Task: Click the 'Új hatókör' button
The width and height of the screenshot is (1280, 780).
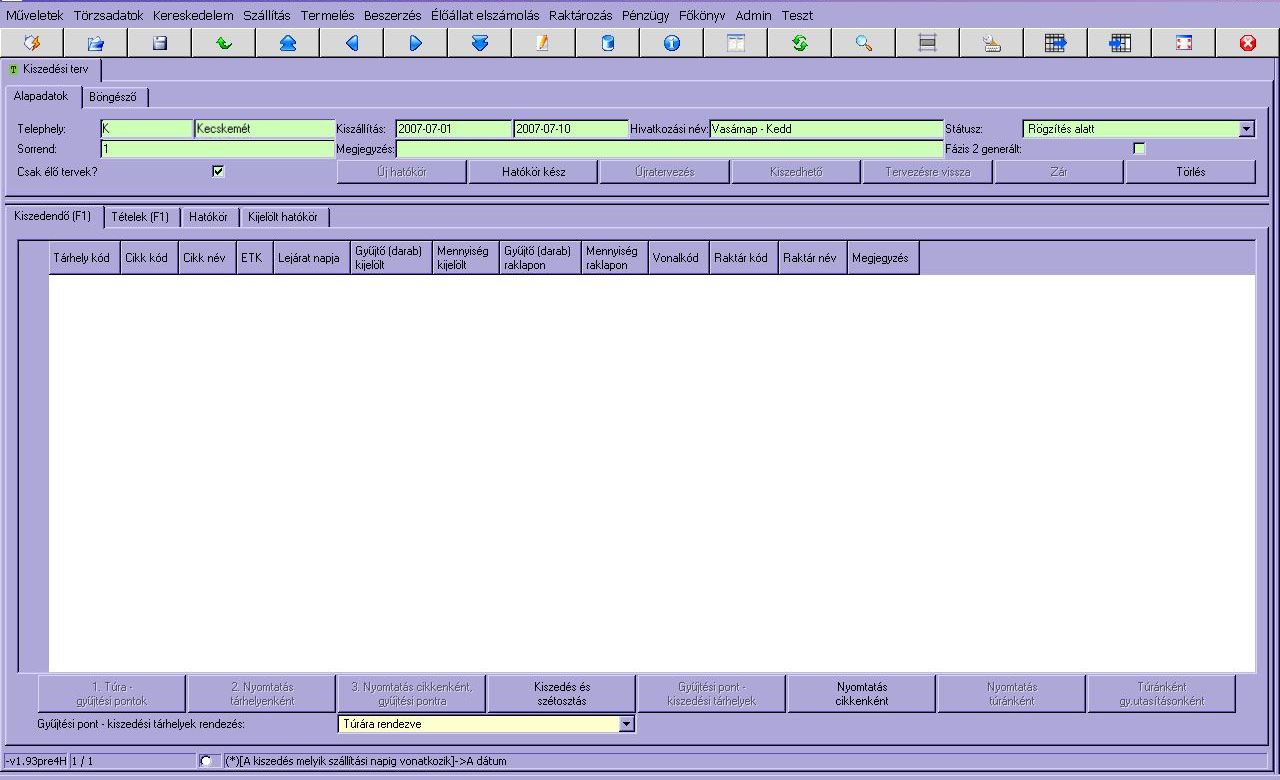Action: coord(401,172)
